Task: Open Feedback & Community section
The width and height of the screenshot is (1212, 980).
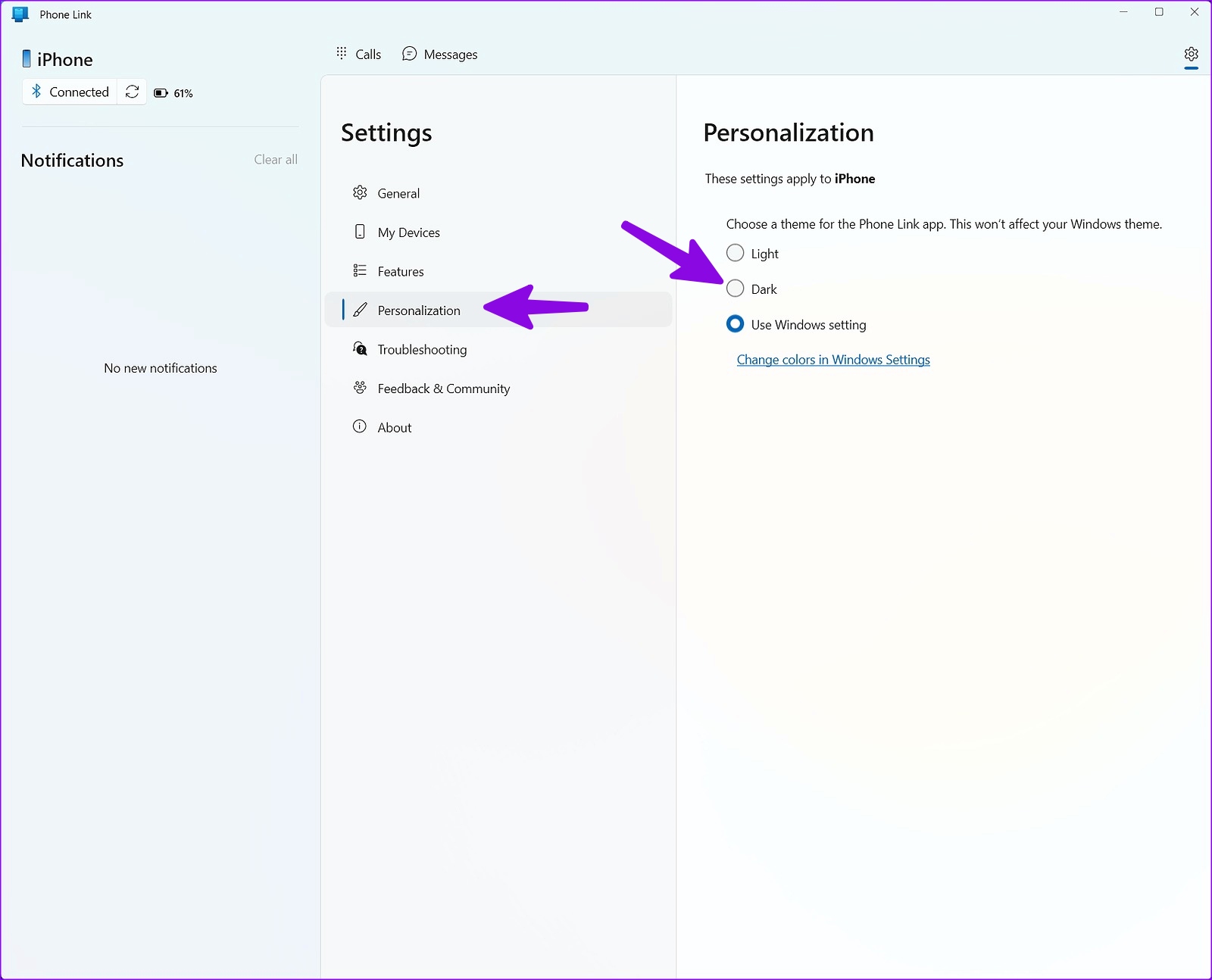Action: (x=498, y=388)
